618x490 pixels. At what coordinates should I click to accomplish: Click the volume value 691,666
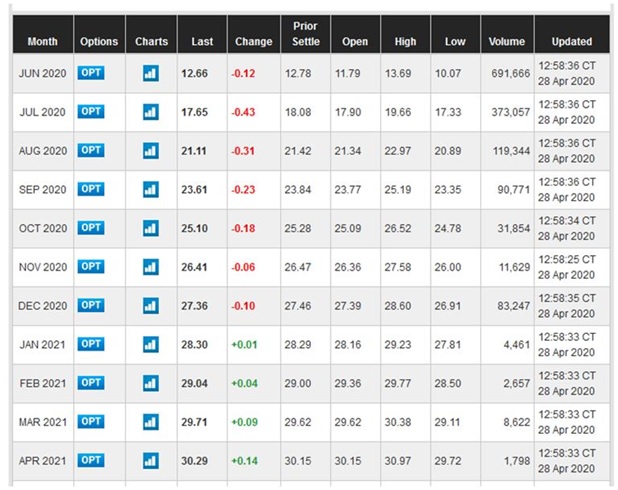point(510,73)
